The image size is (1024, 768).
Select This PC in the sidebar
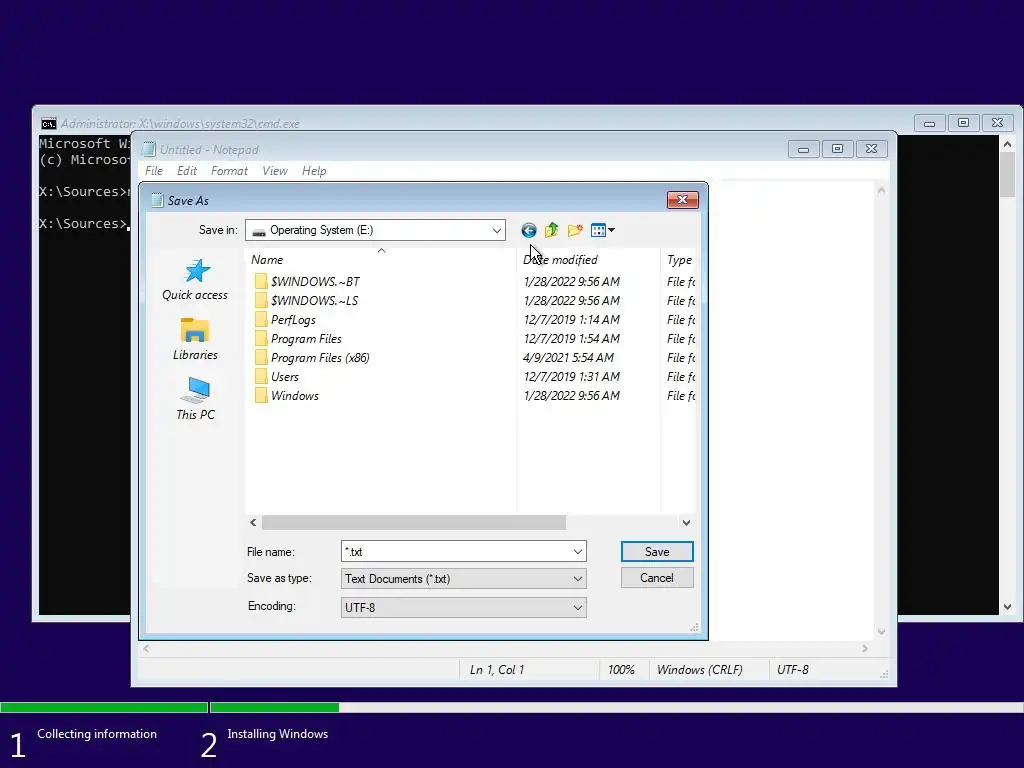tap(195, 398)
